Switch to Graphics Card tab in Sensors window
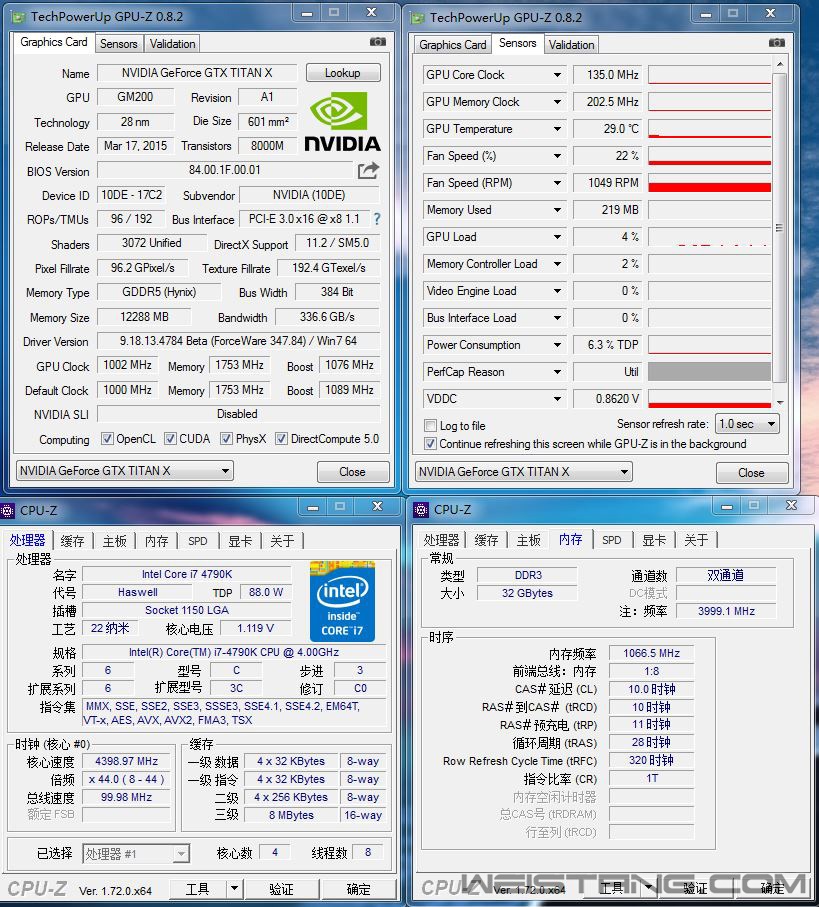Viewport: 819px width, 907px height. [452, 45]
